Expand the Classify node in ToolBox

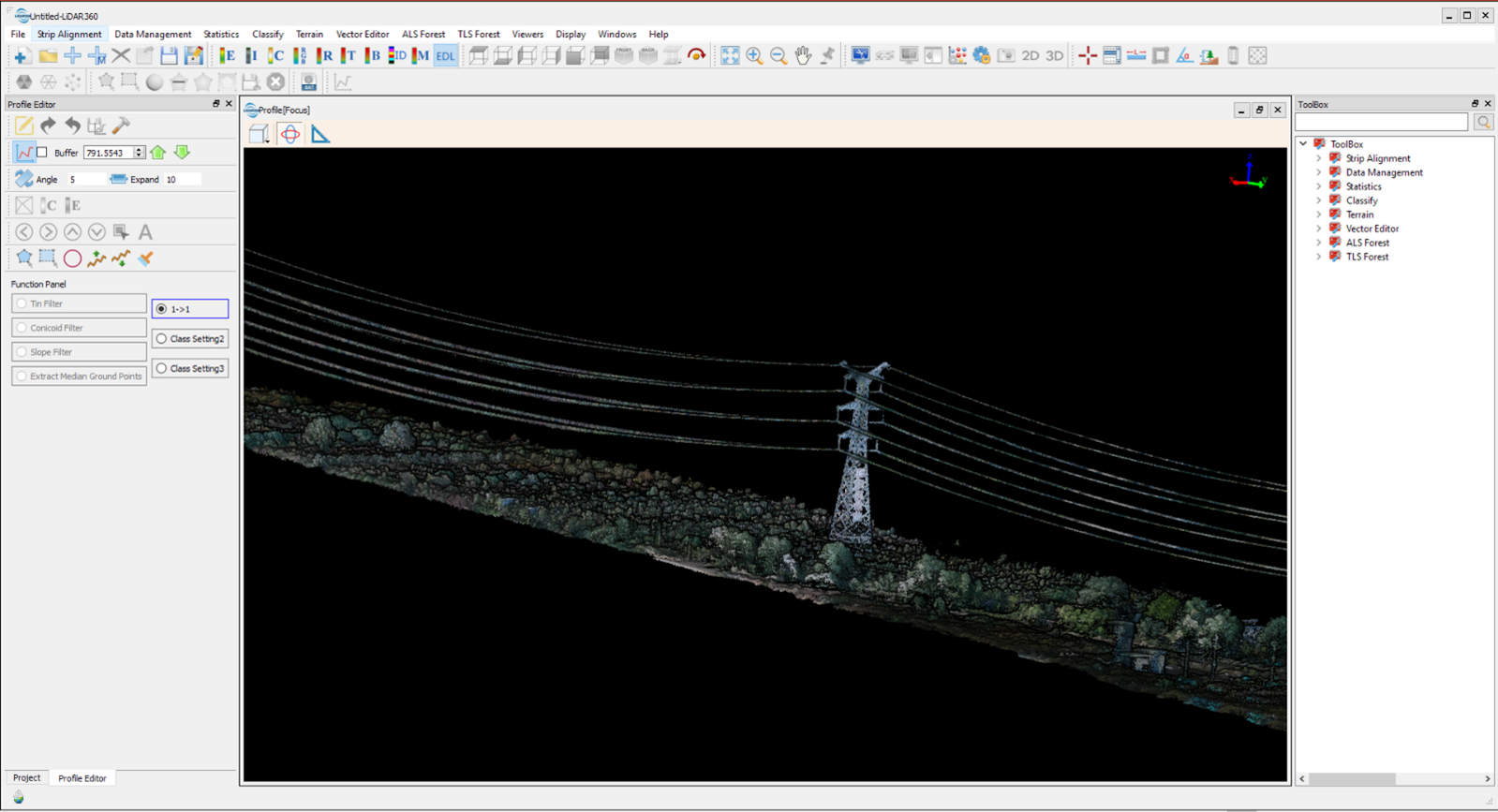(x=1319, y=200)
